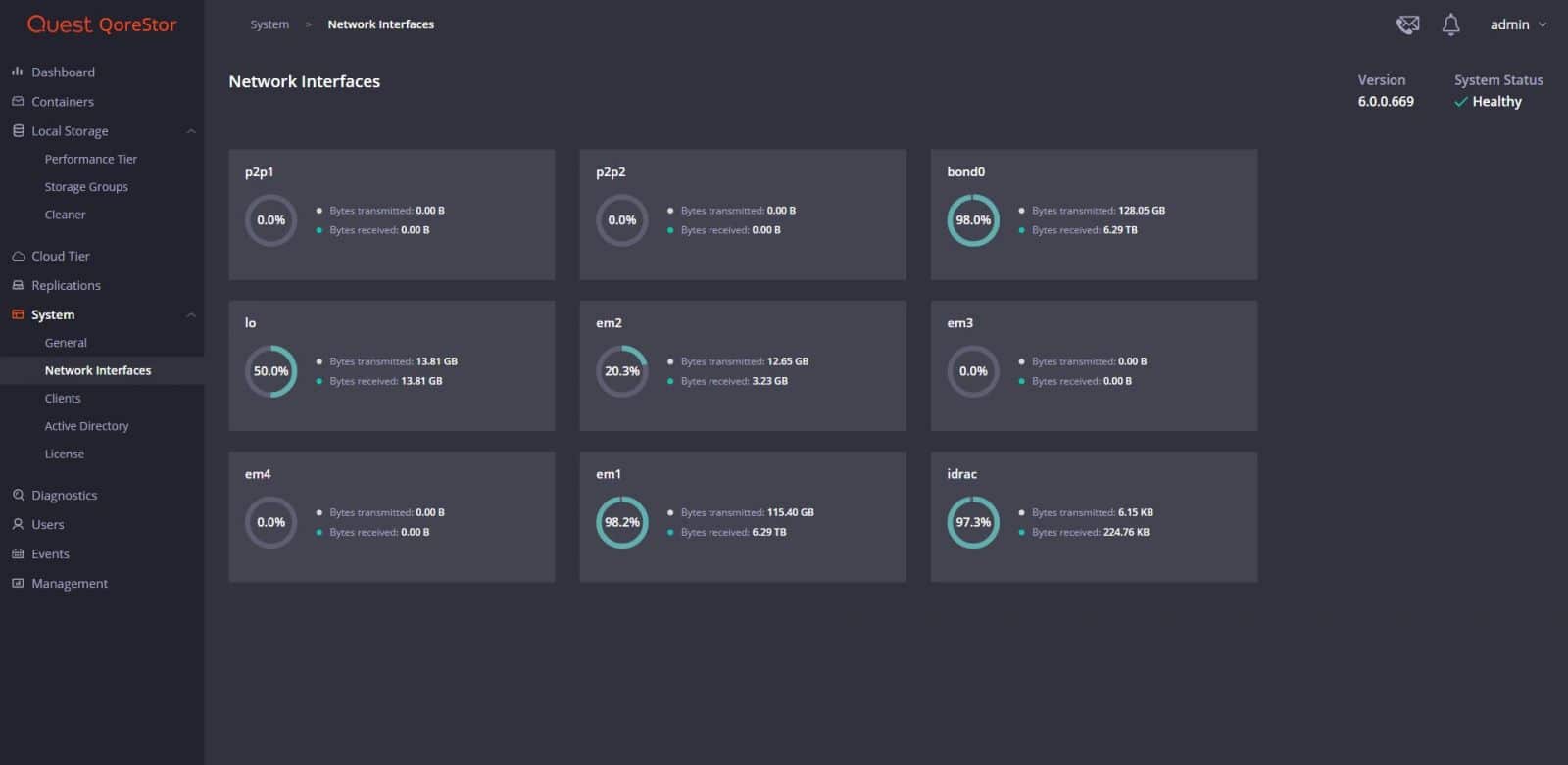
Task: Click the Replications icon
Action: [18, 285]
